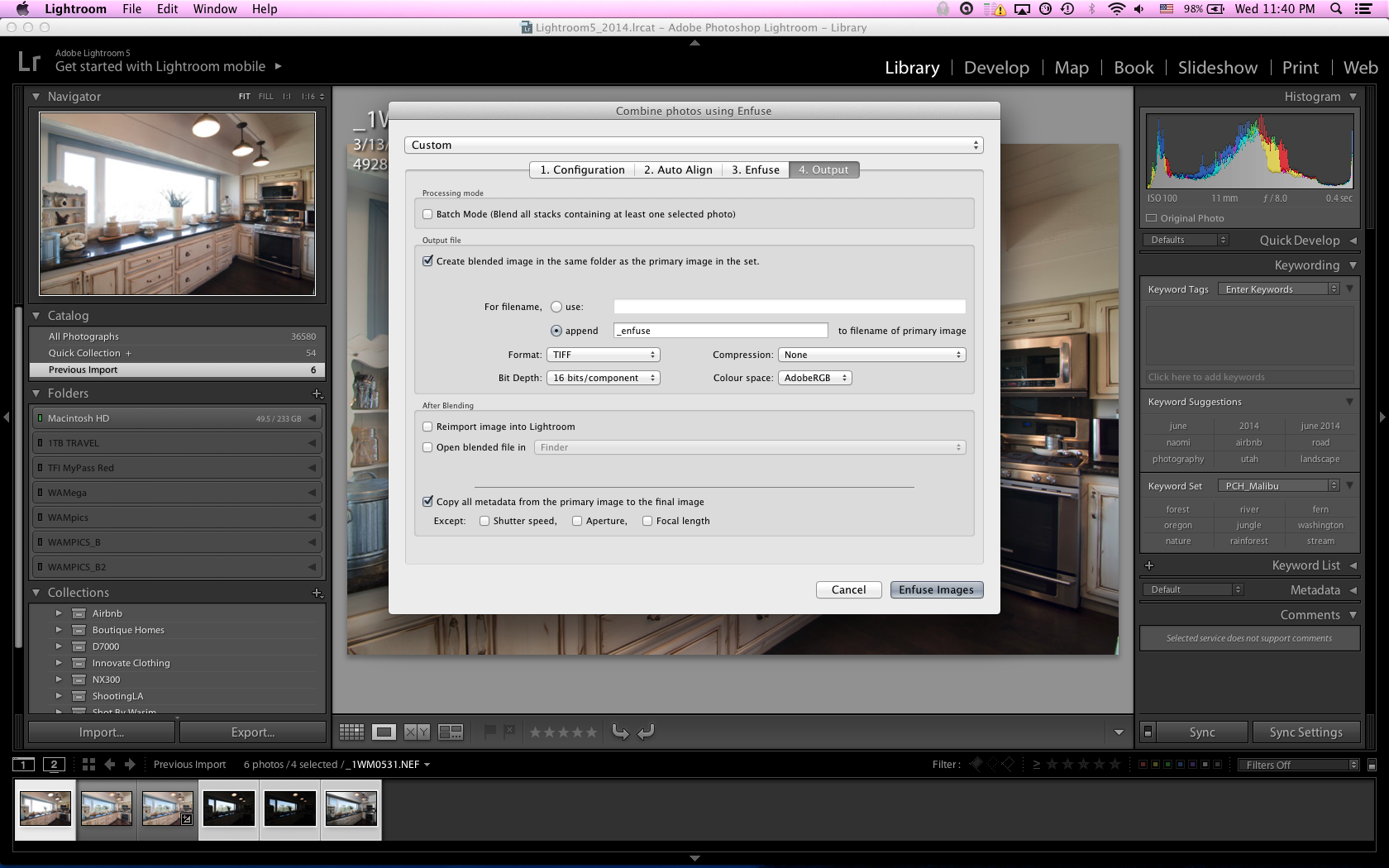Select the 'use:' filename radio button

click(x=556, y=307)
